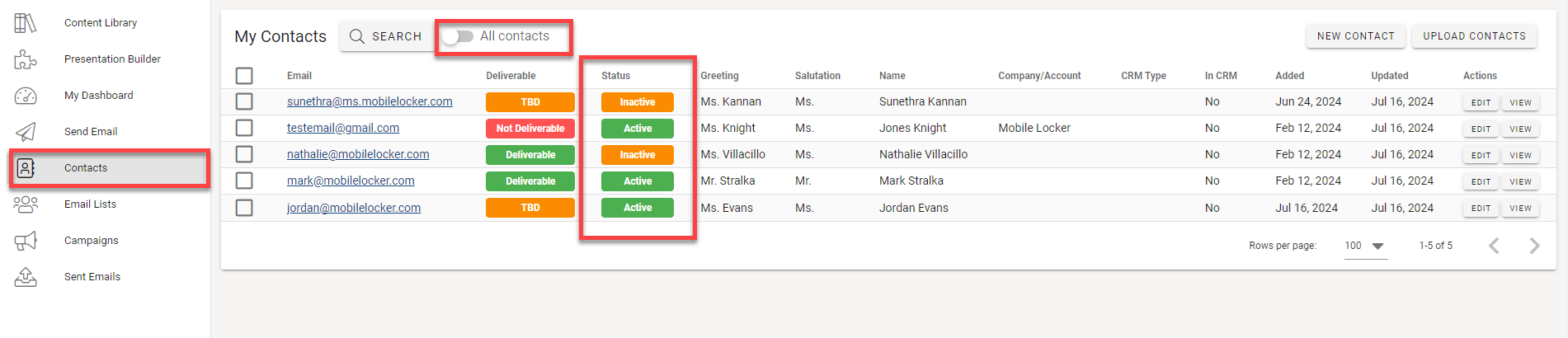
Task: Select the Contacts address book icon
Action: (x=26, y=168)
